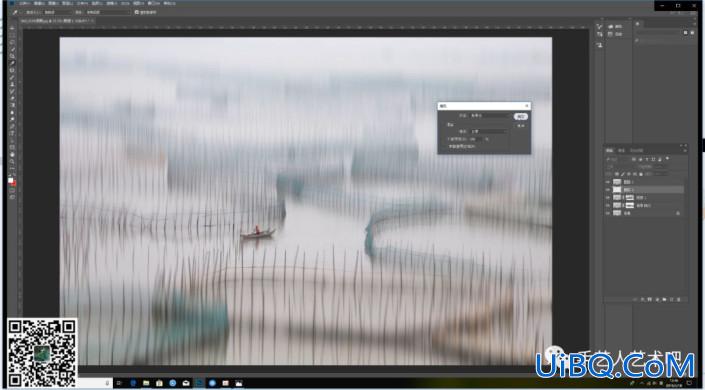Select the Clone Stamp tool
This screenshot has height=390, width=705.
[x=13, y=84]
